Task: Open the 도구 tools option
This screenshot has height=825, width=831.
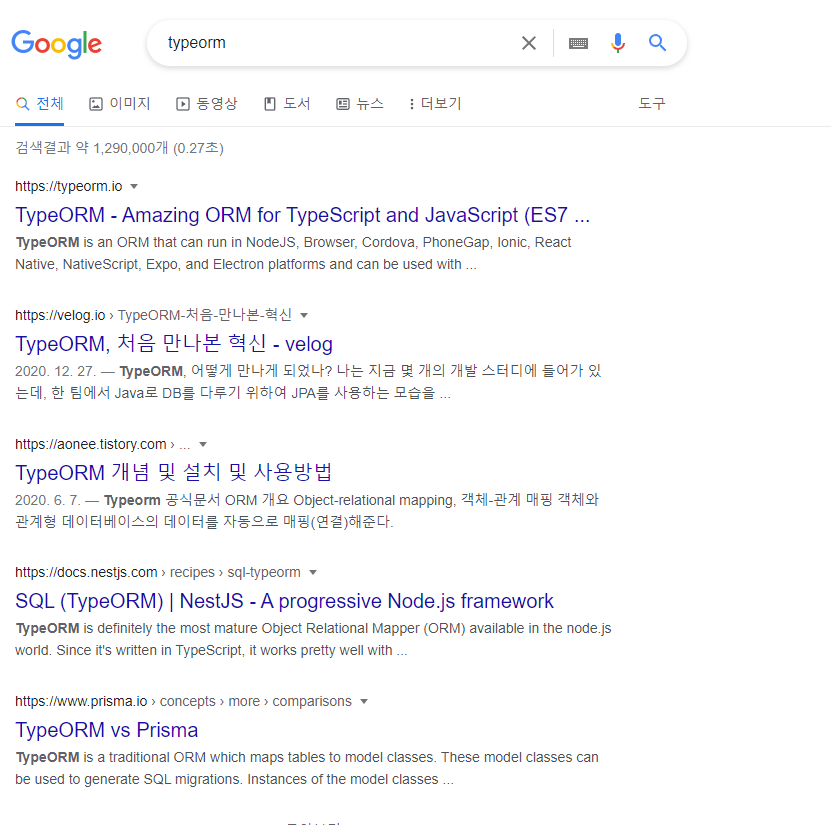Action: click(651, 103)
